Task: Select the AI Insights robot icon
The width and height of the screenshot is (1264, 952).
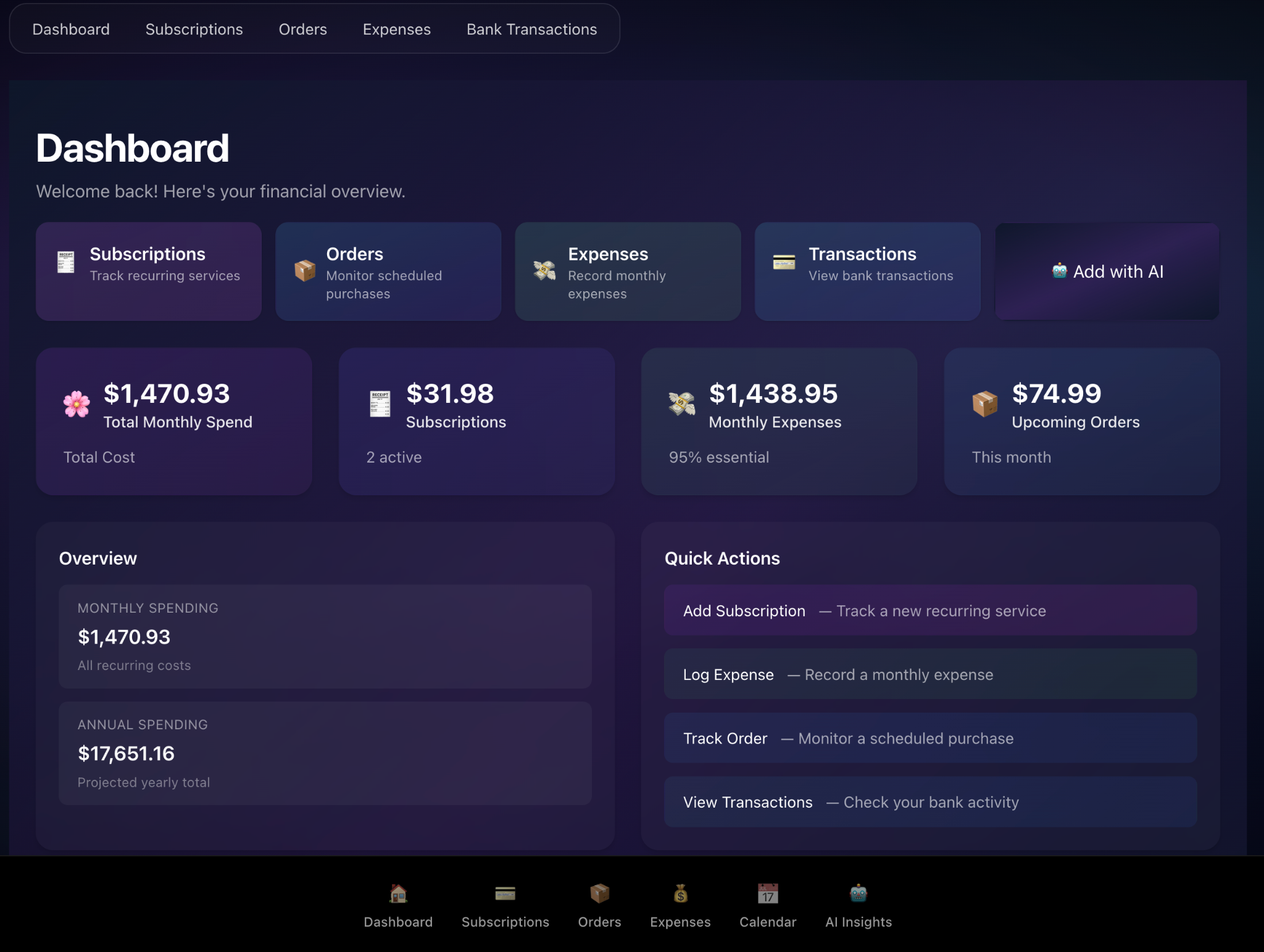Action: point(858,893)
